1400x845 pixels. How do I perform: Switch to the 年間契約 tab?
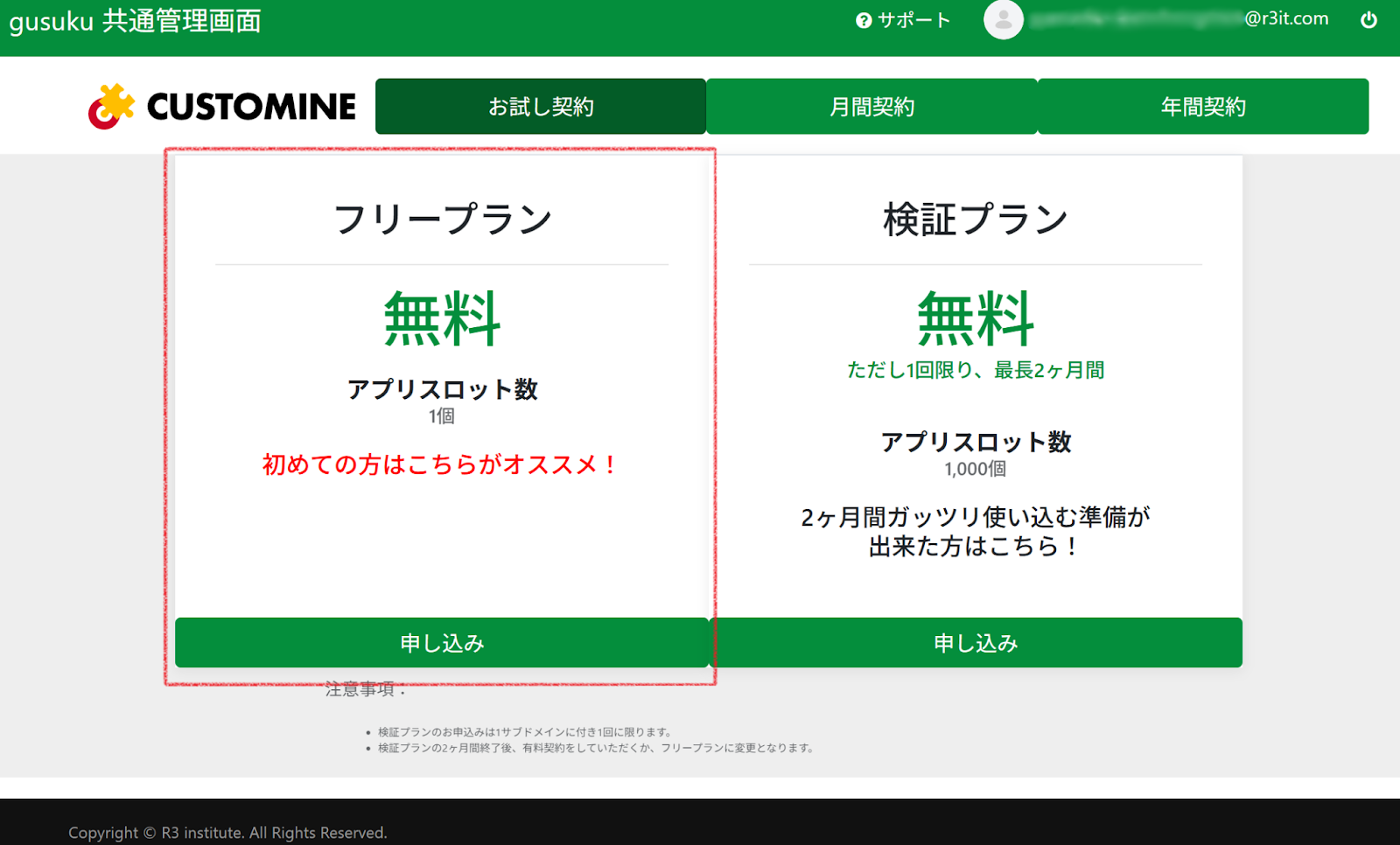[1203, 107]
